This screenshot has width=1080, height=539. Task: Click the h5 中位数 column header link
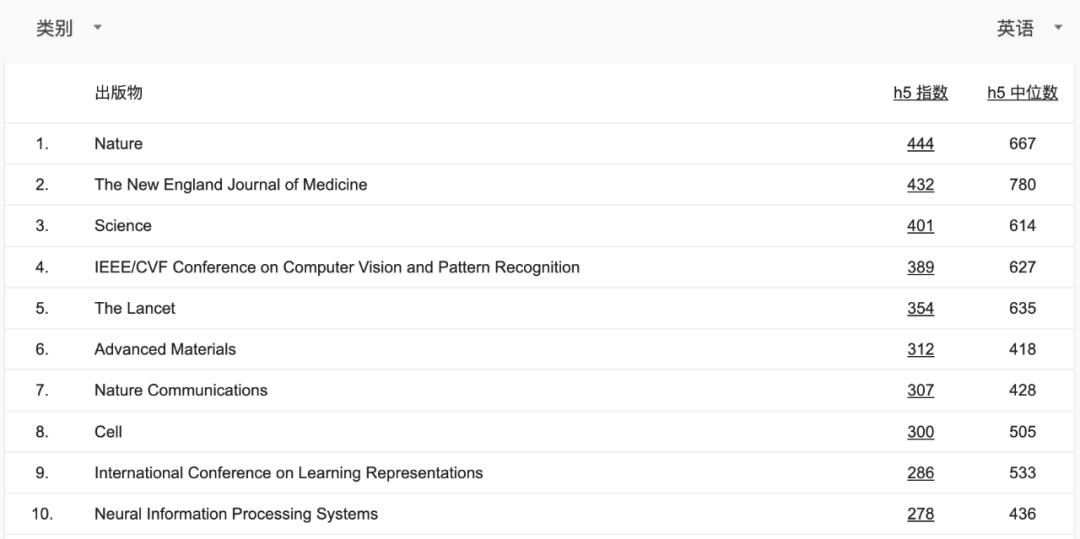1022,93
